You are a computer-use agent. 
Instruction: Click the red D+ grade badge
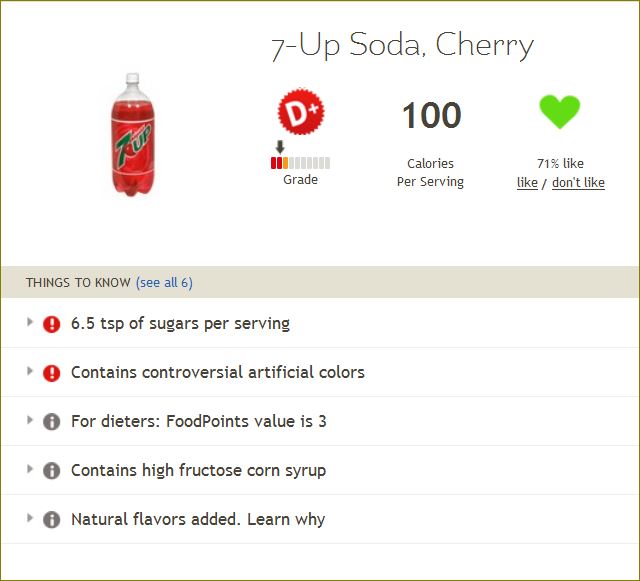pyautogui.click(x=301, y=111)
